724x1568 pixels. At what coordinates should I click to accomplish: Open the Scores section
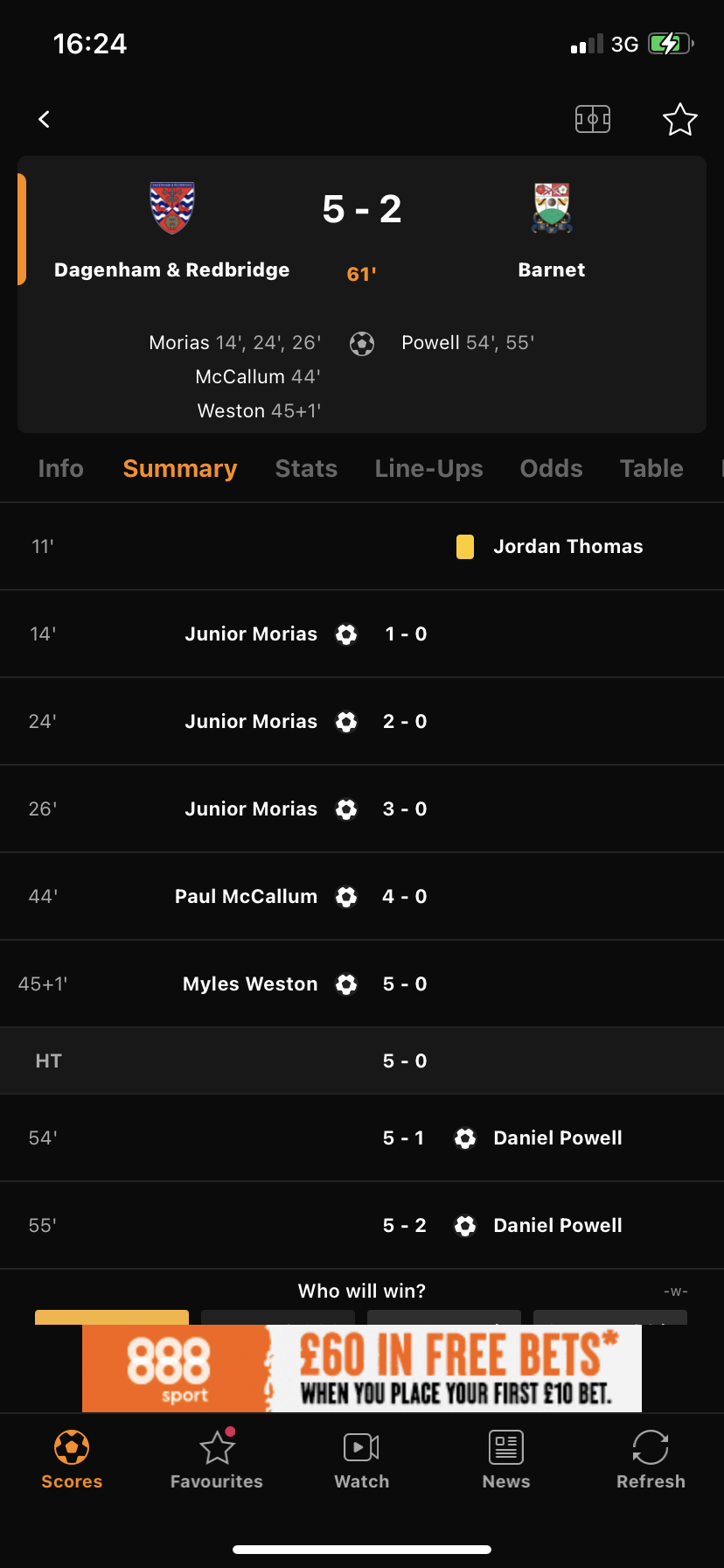click(72, 1459)
